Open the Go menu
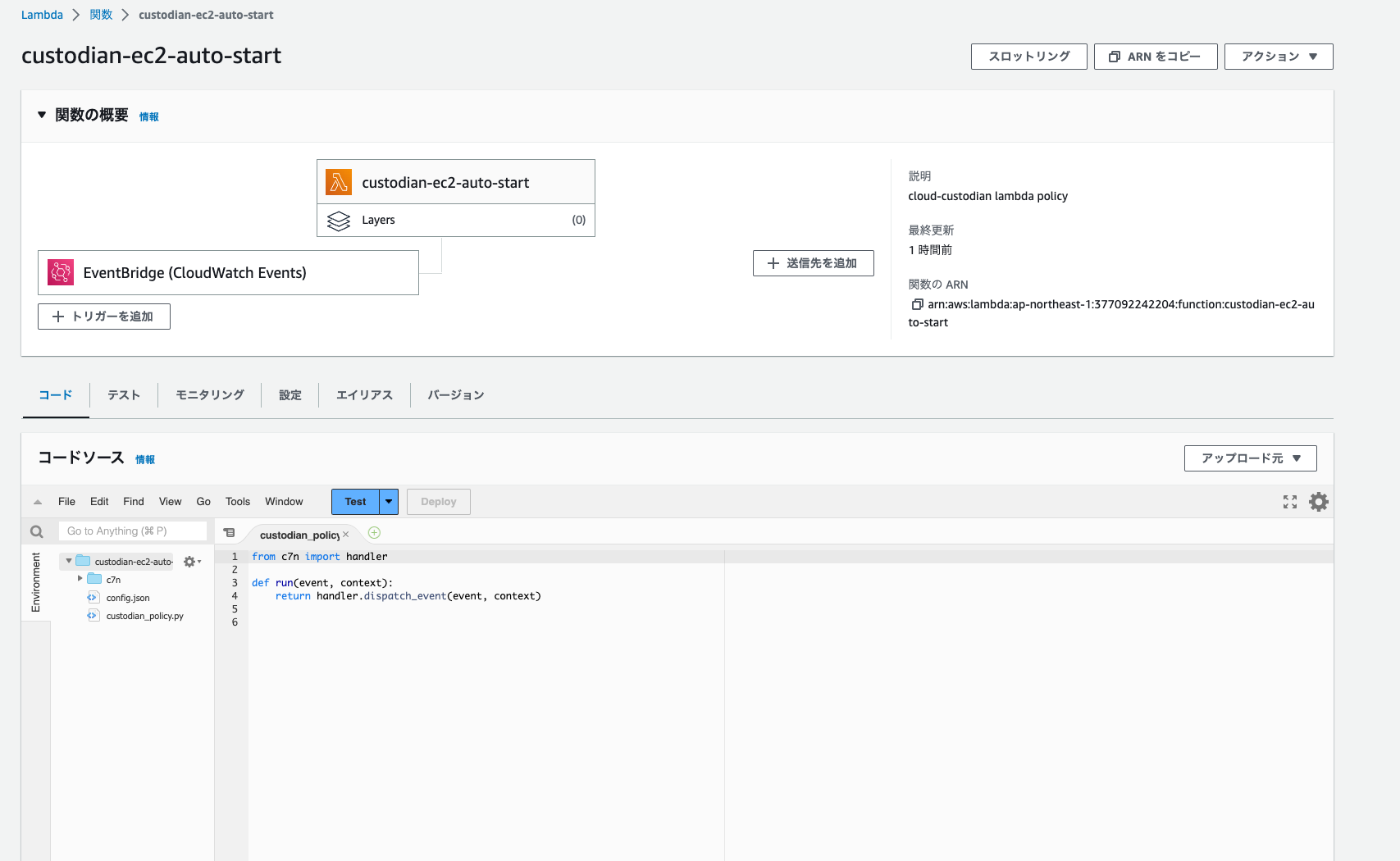 (203, 502)
